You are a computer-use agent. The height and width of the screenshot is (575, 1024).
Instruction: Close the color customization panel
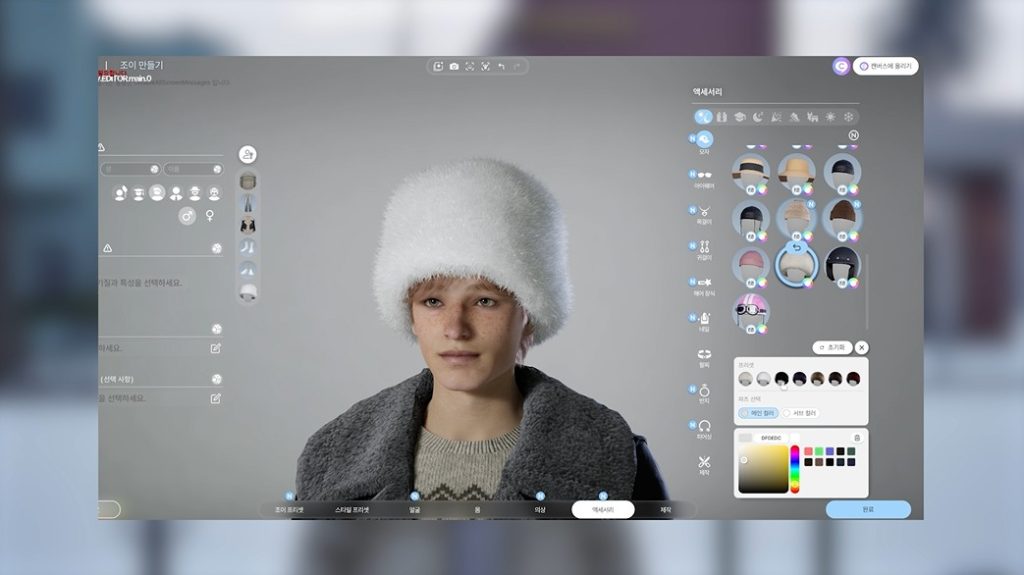pyautogui.click(x=862, y=348)
